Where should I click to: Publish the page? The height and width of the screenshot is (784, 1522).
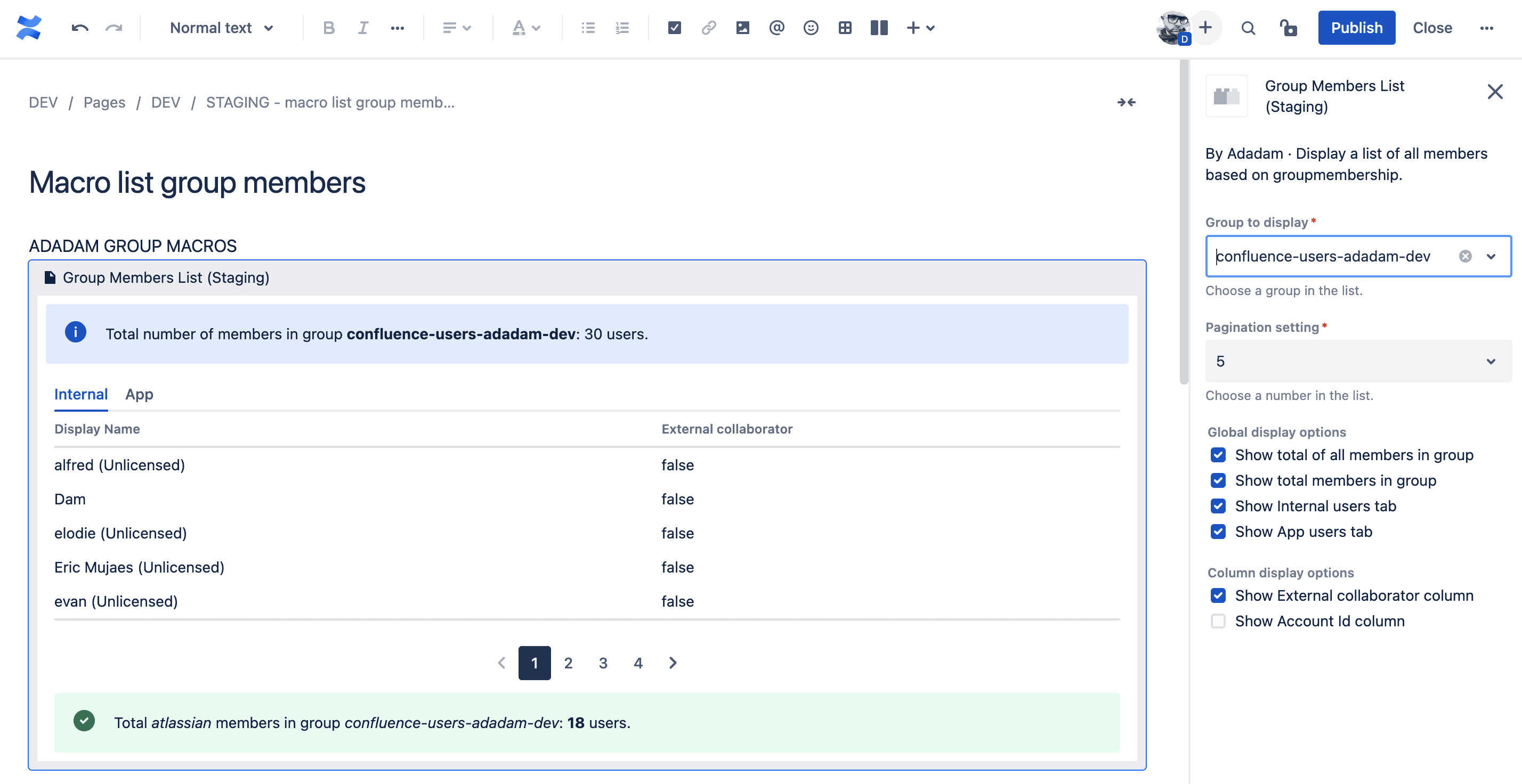1356,28
